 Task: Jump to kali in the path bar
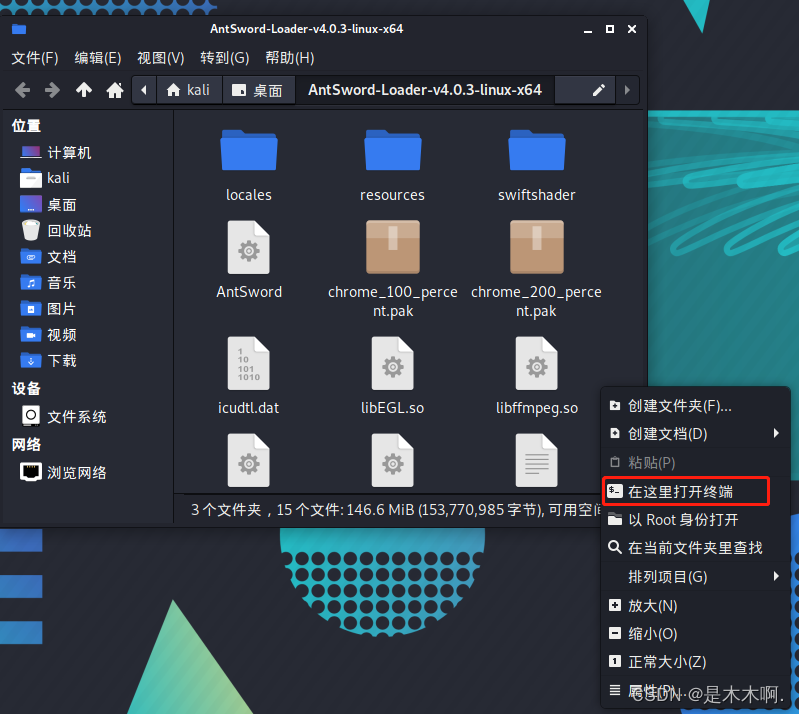tap(189, 90)
